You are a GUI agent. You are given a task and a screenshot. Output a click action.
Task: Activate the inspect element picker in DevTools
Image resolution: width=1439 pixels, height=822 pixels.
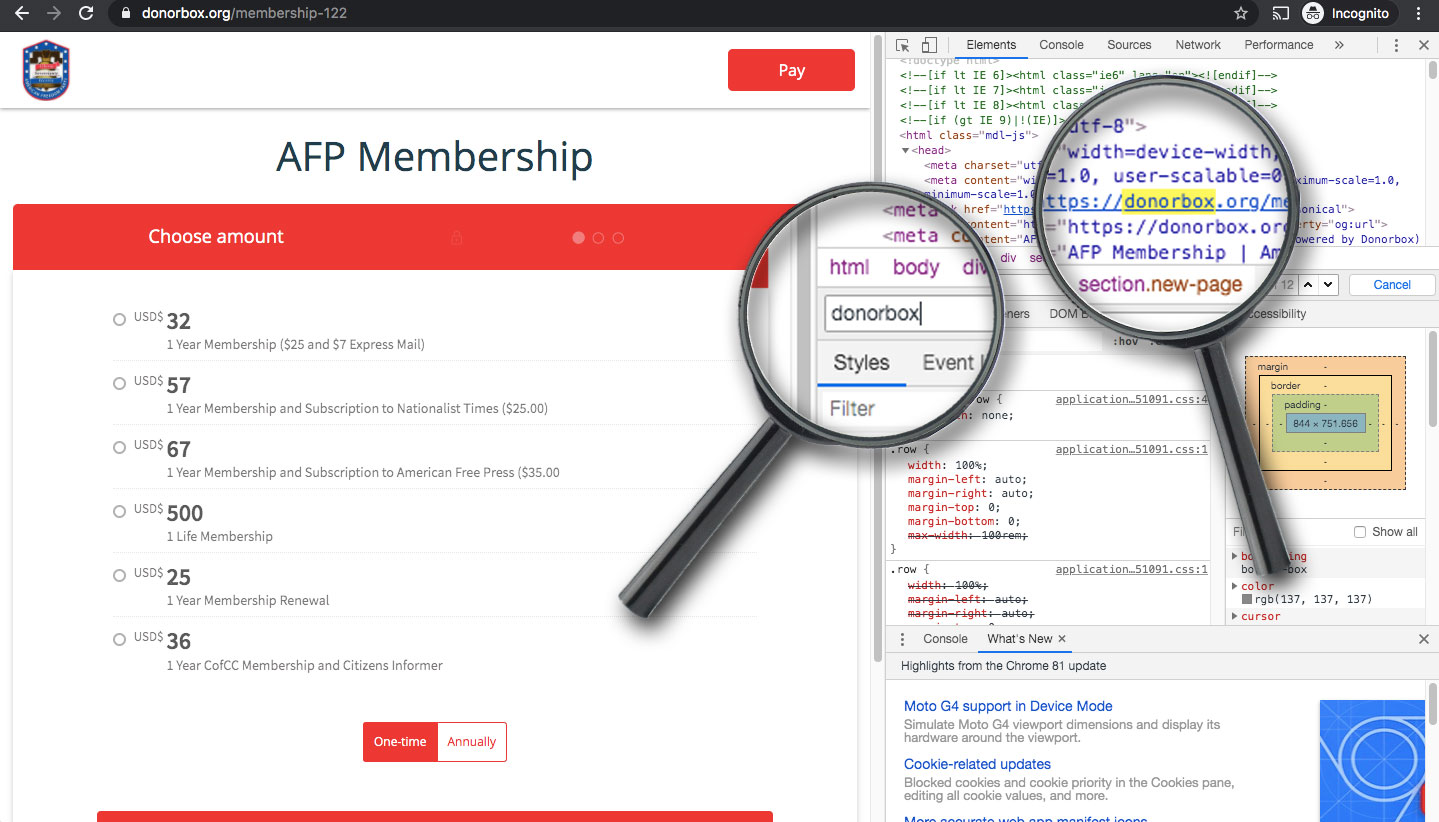(903, 45)
